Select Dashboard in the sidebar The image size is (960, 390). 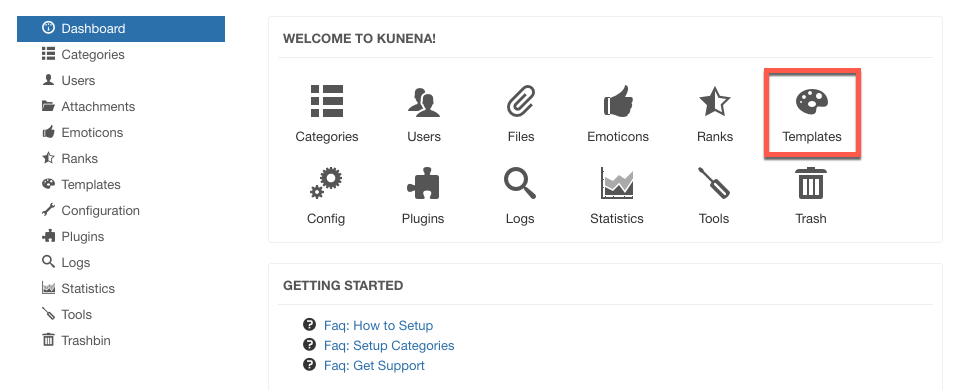(121, 29)
